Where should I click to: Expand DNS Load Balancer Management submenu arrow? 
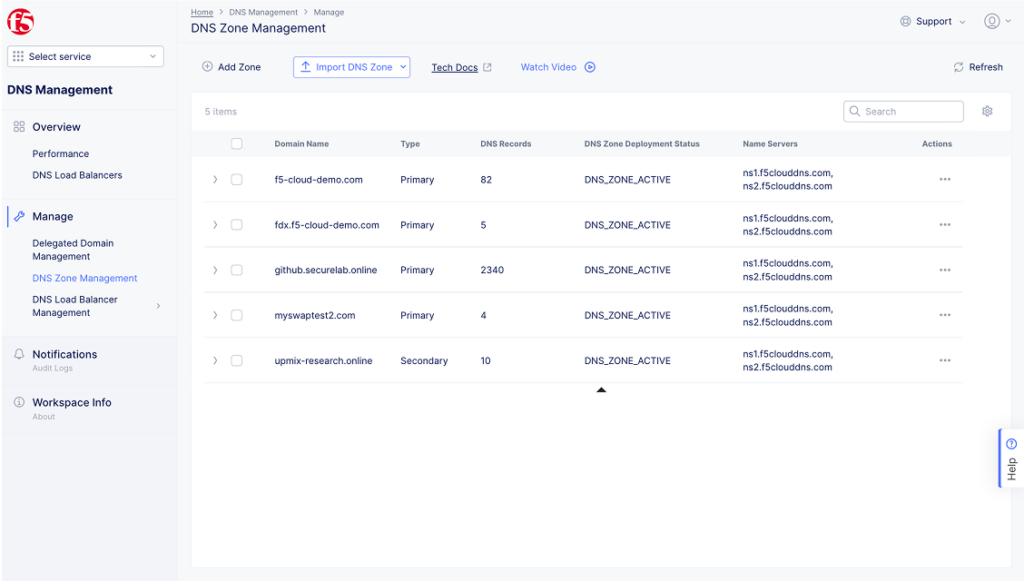158,306
